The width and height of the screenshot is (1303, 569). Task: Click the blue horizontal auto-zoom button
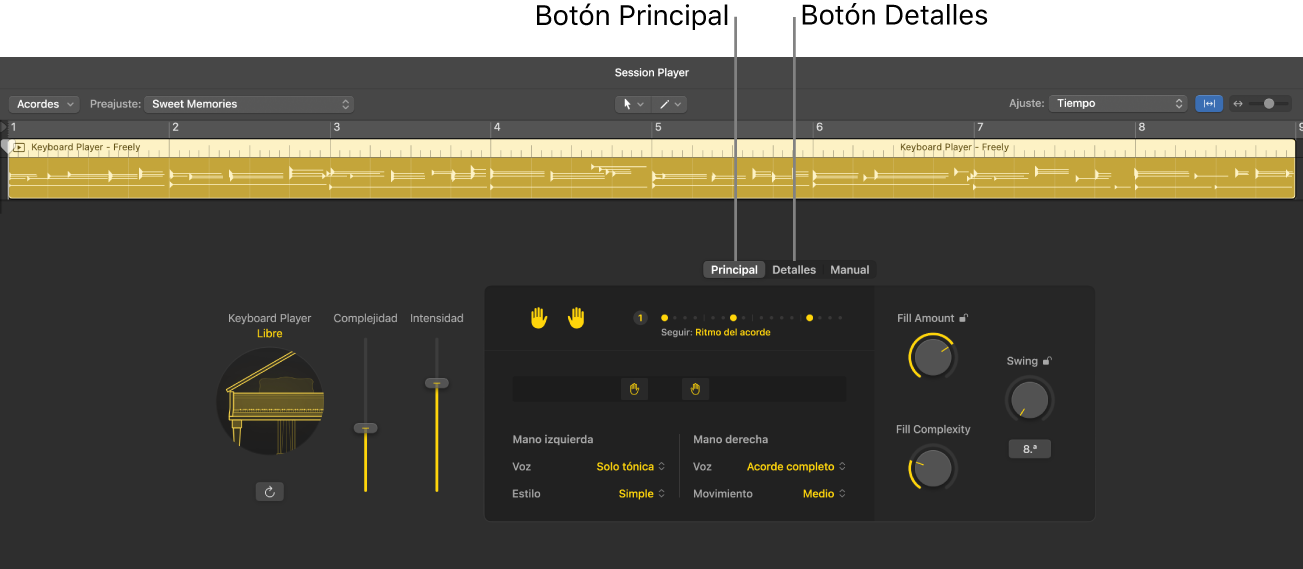tap(1209, 103)
